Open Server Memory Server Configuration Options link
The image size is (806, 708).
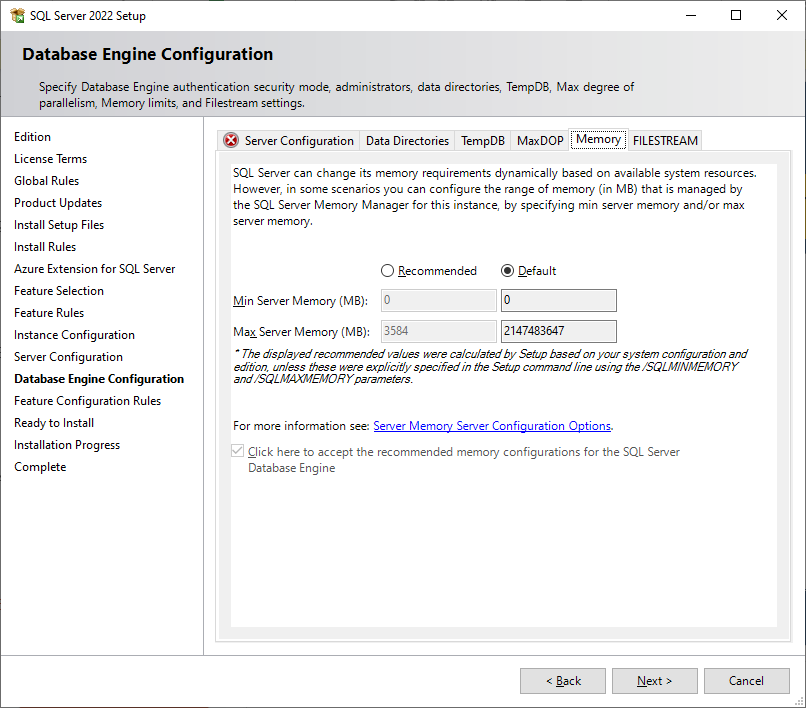point(492,426)
